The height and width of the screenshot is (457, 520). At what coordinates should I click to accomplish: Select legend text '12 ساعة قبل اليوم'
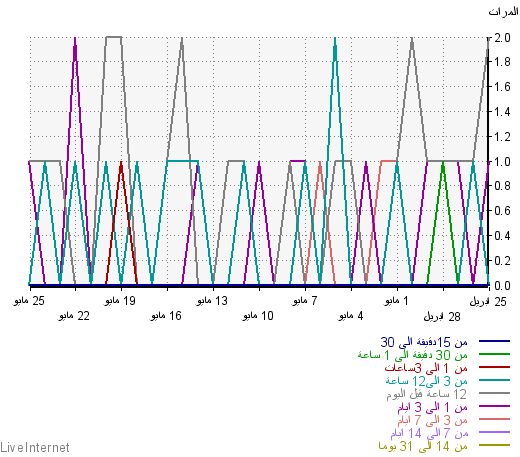[427, 394]
